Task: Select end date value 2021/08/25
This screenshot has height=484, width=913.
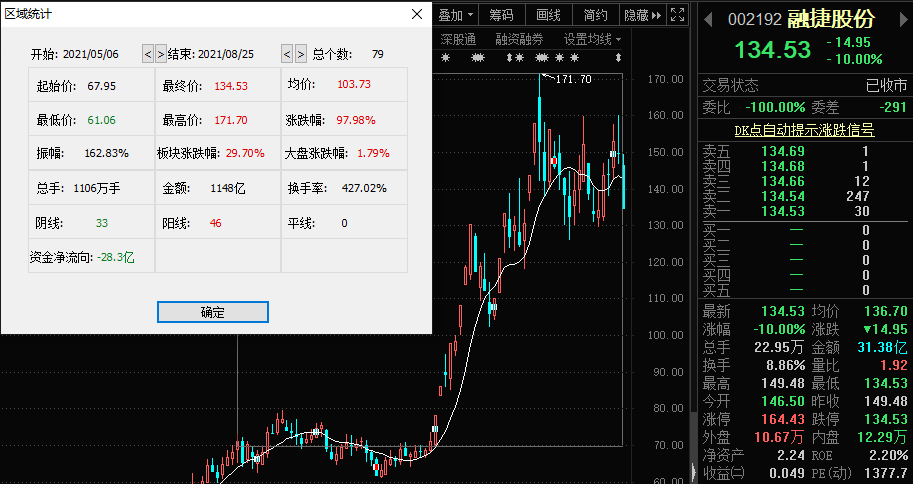Action: [x=226, y=54]
